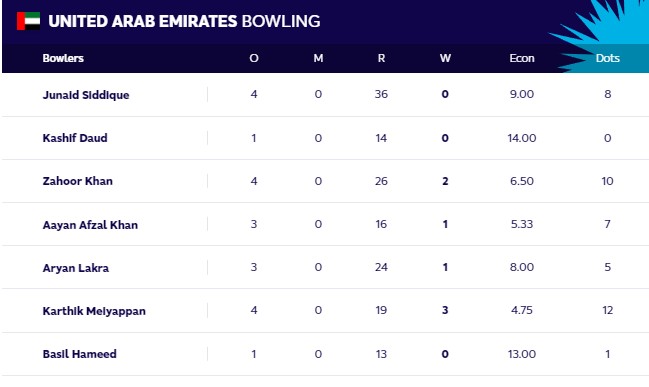Open Junaid Siddique's player profile
The image size is (649, 387).
point(86,95)
